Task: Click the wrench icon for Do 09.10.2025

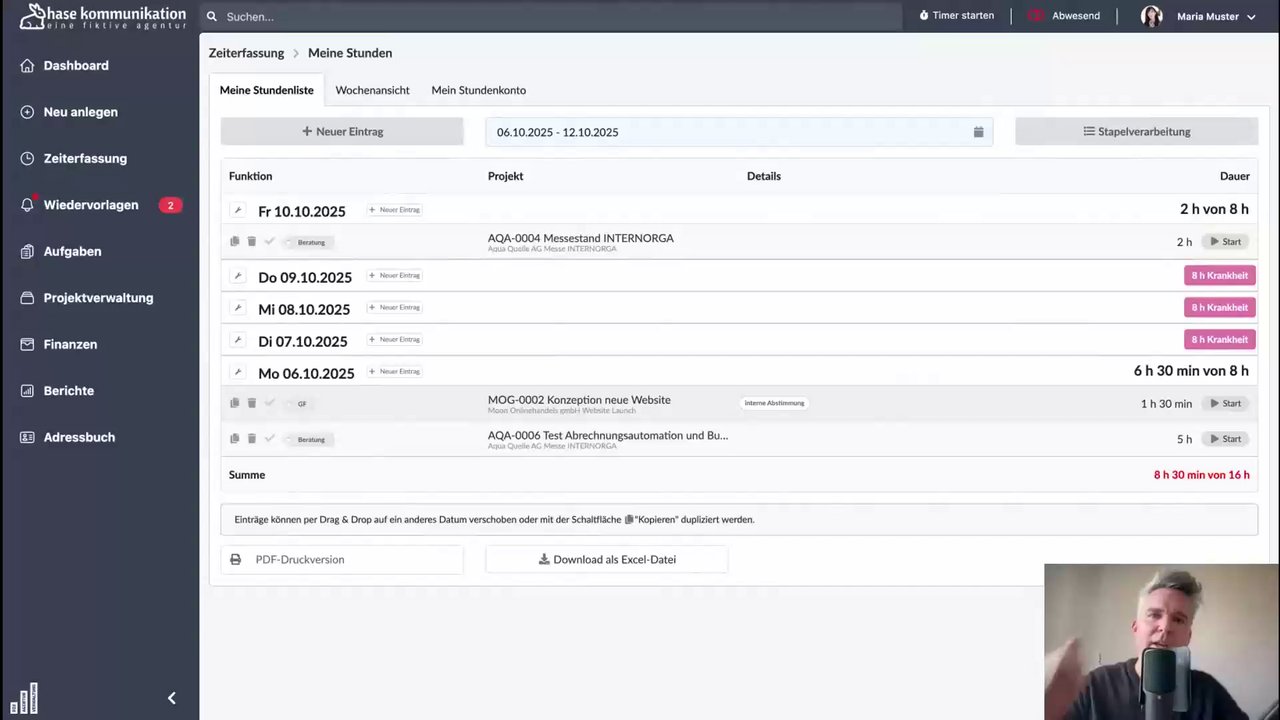Action: pos(237,276)
